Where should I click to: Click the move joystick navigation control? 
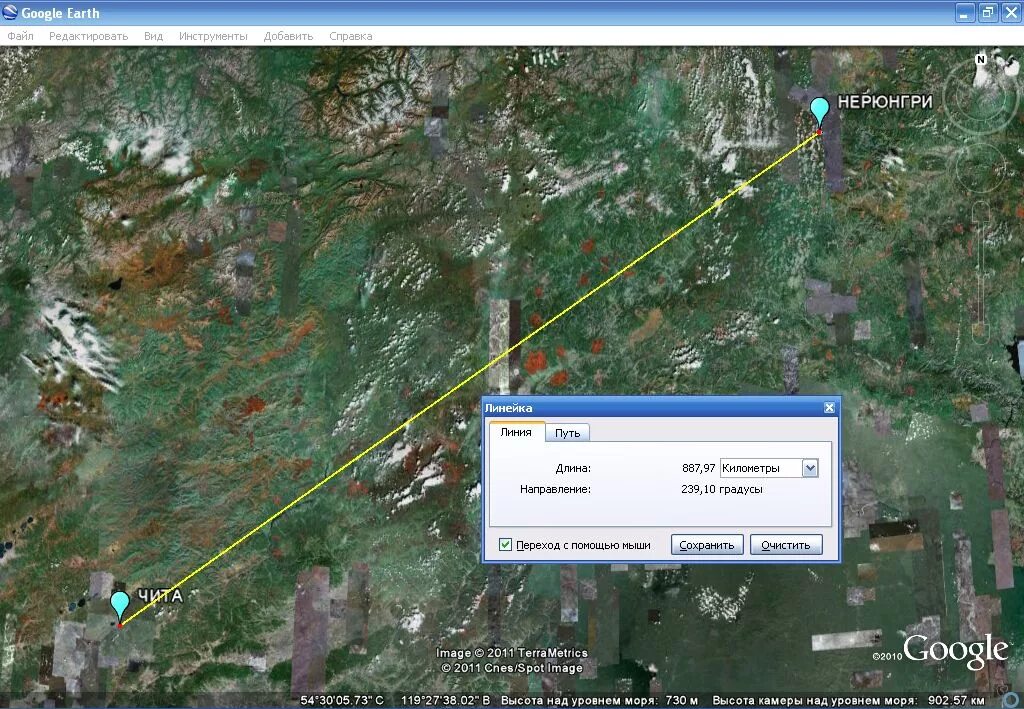pos(980,168)
